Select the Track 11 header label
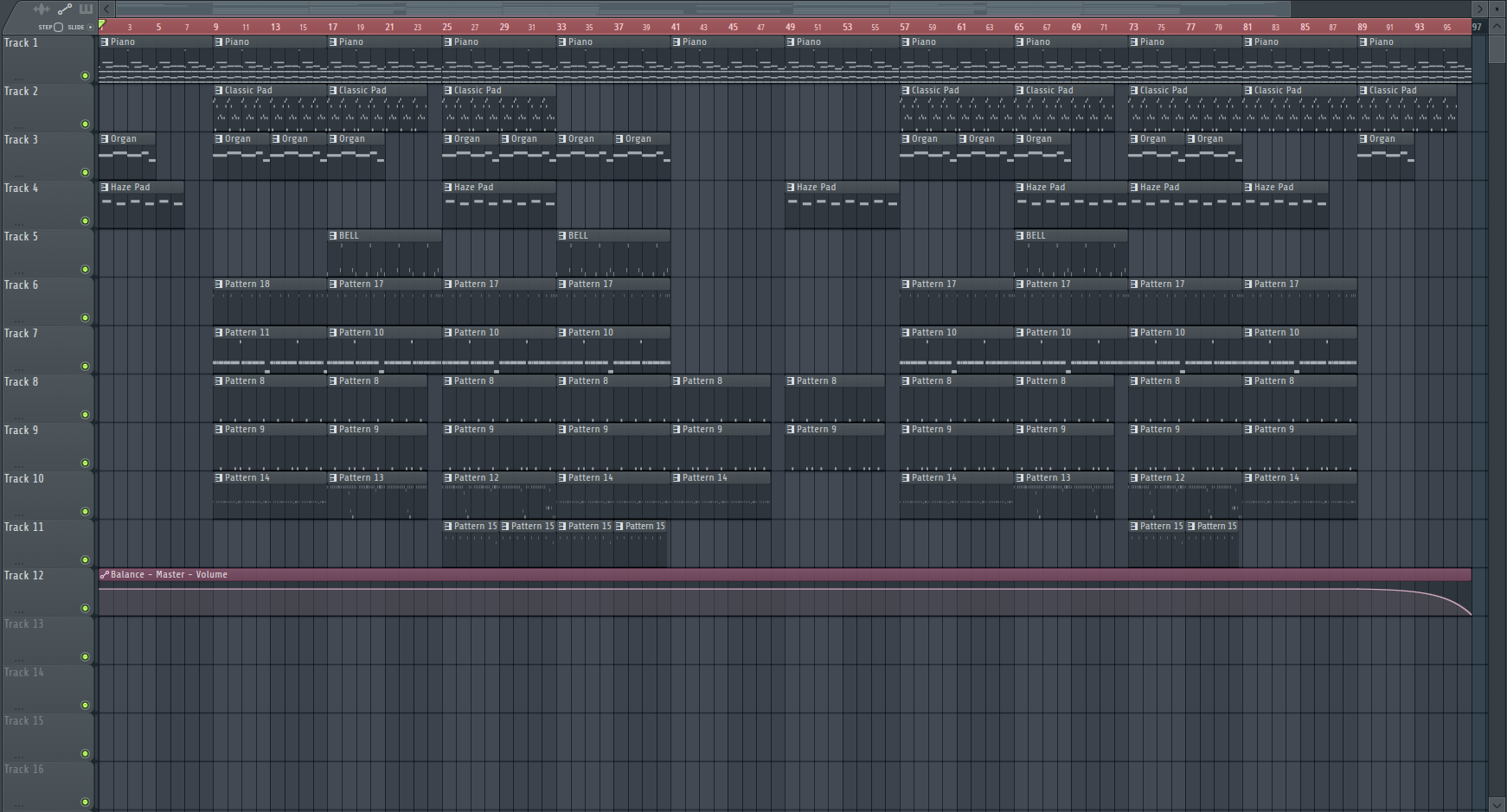Screen dimensions: 1507x812 (x=23, y=527)
